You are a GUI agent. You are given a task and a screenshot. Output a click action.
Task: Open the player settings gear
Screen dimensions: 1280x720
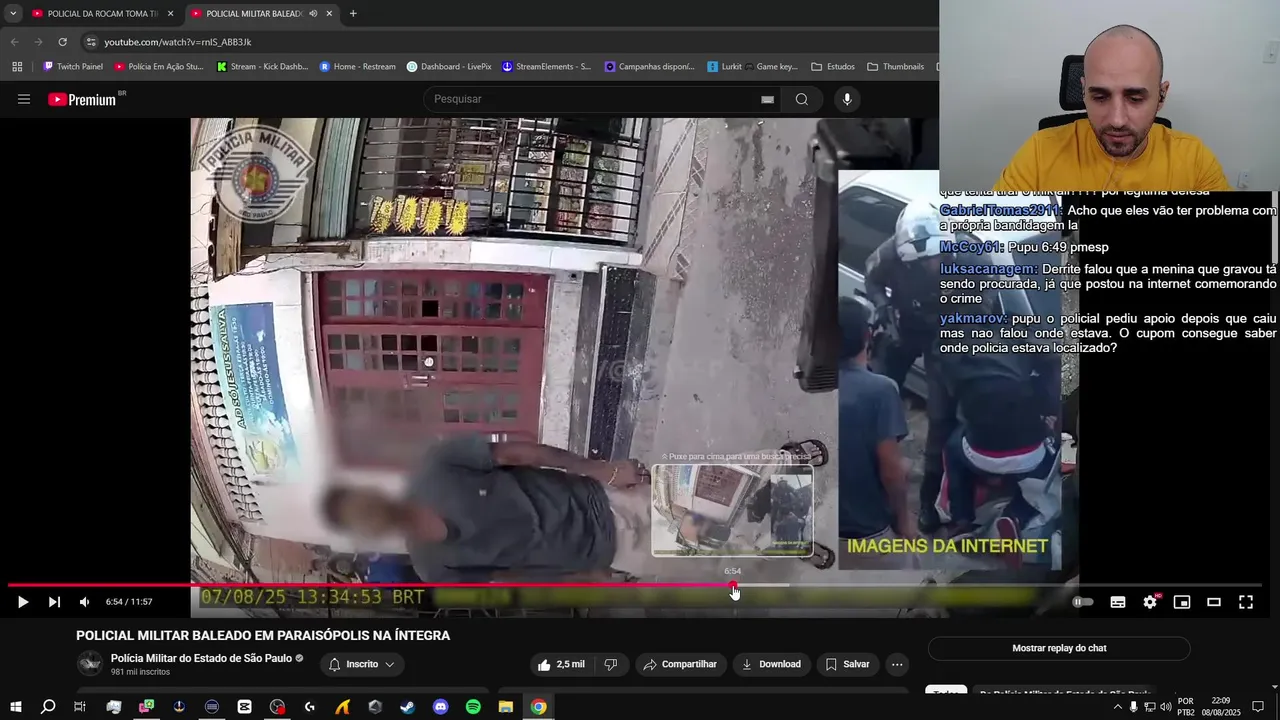click(x=1150, y=602)
